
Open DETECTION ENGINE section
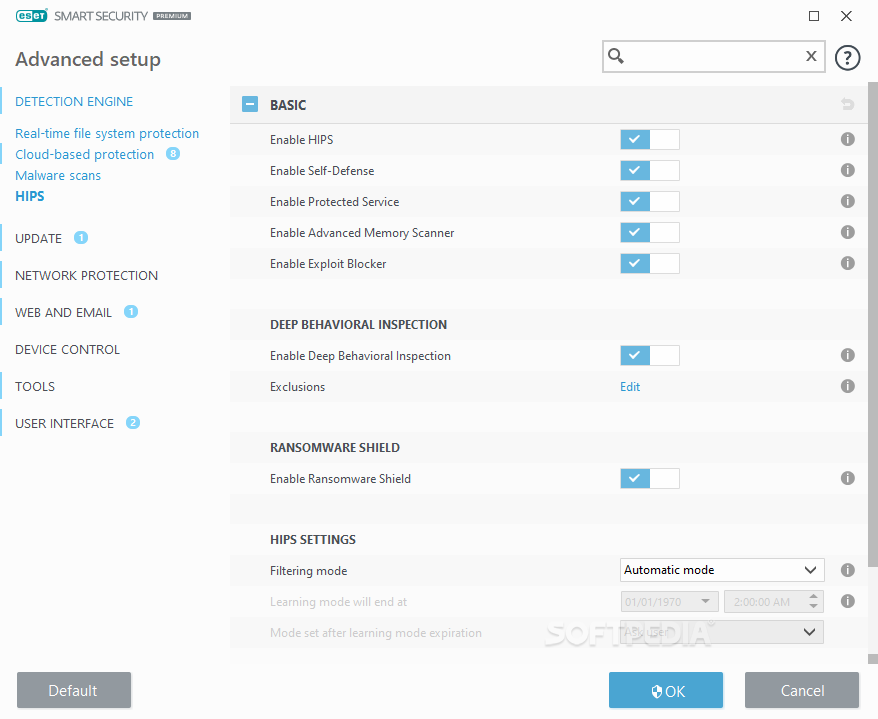[74, 101]
